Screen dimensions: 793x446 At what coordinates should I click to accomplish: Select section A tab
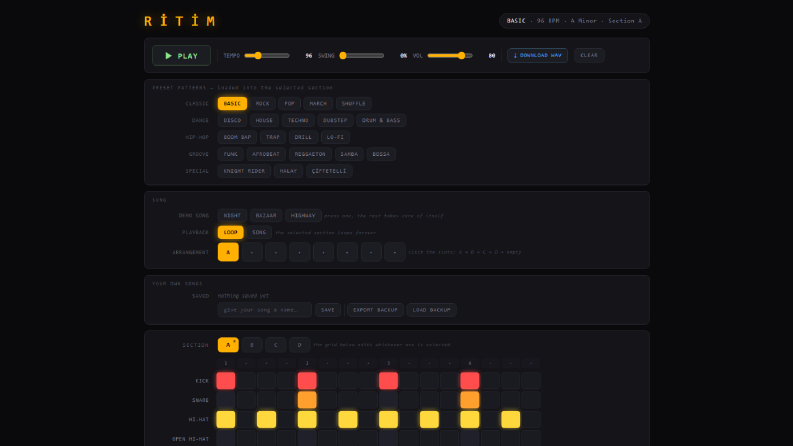[x=228, y=345]
